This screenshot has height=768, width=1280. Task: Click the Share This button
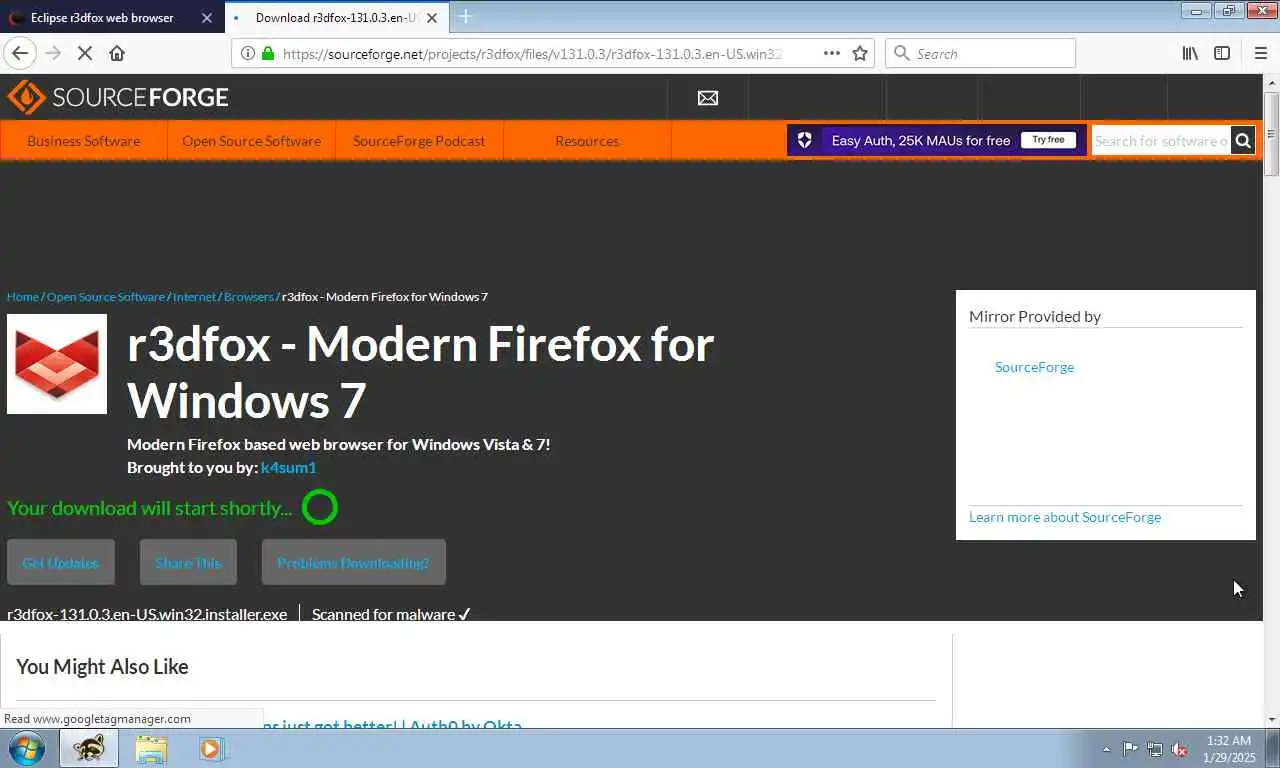click(x=188, y=563)
